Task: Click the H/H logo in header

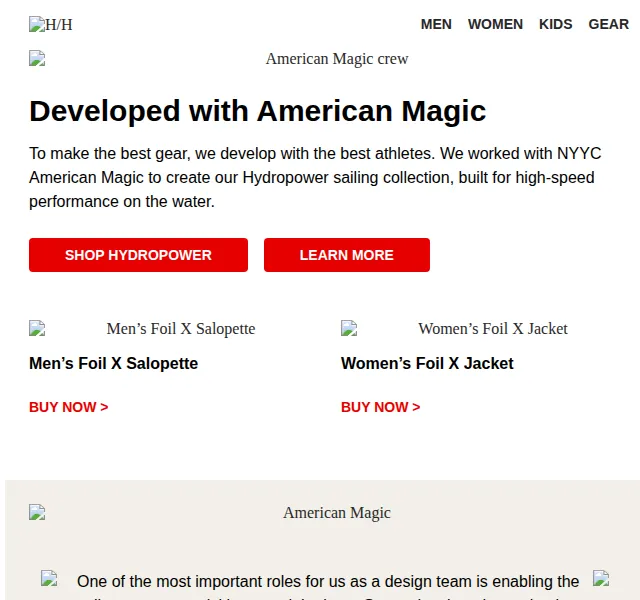Action: coord(51,24)
